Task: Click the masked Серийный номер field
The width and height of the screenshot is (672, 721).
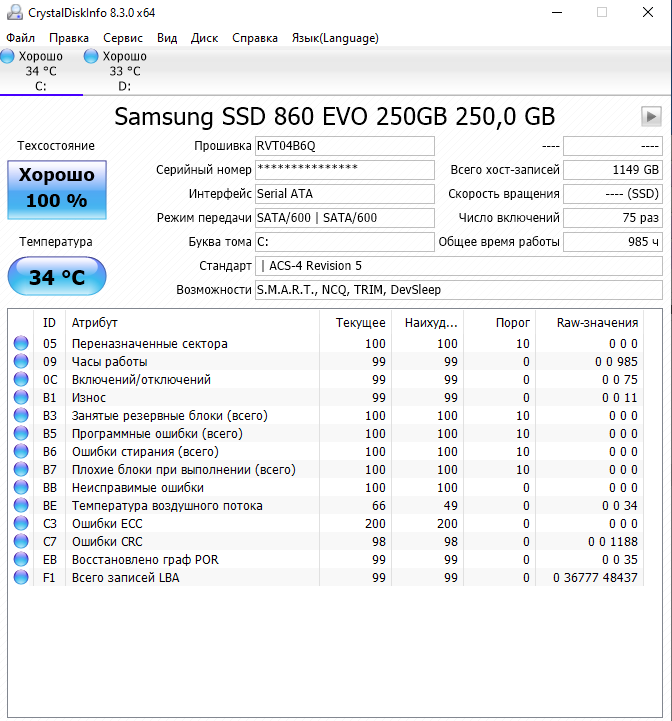Action: click(345, 170)
